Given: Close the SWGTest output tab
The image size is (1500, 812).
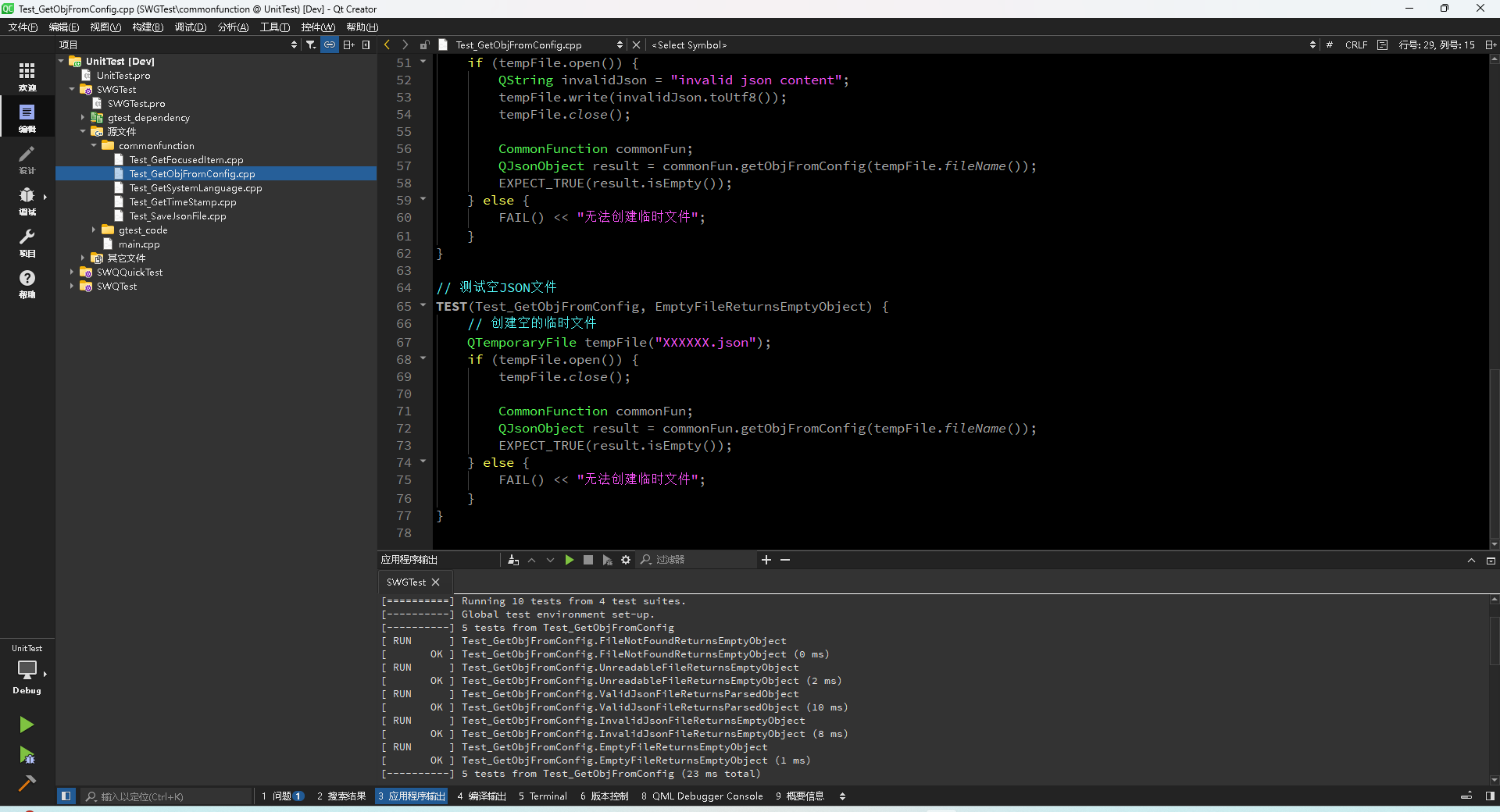Looking at the screenshot, I should click(x=436, y=582).
